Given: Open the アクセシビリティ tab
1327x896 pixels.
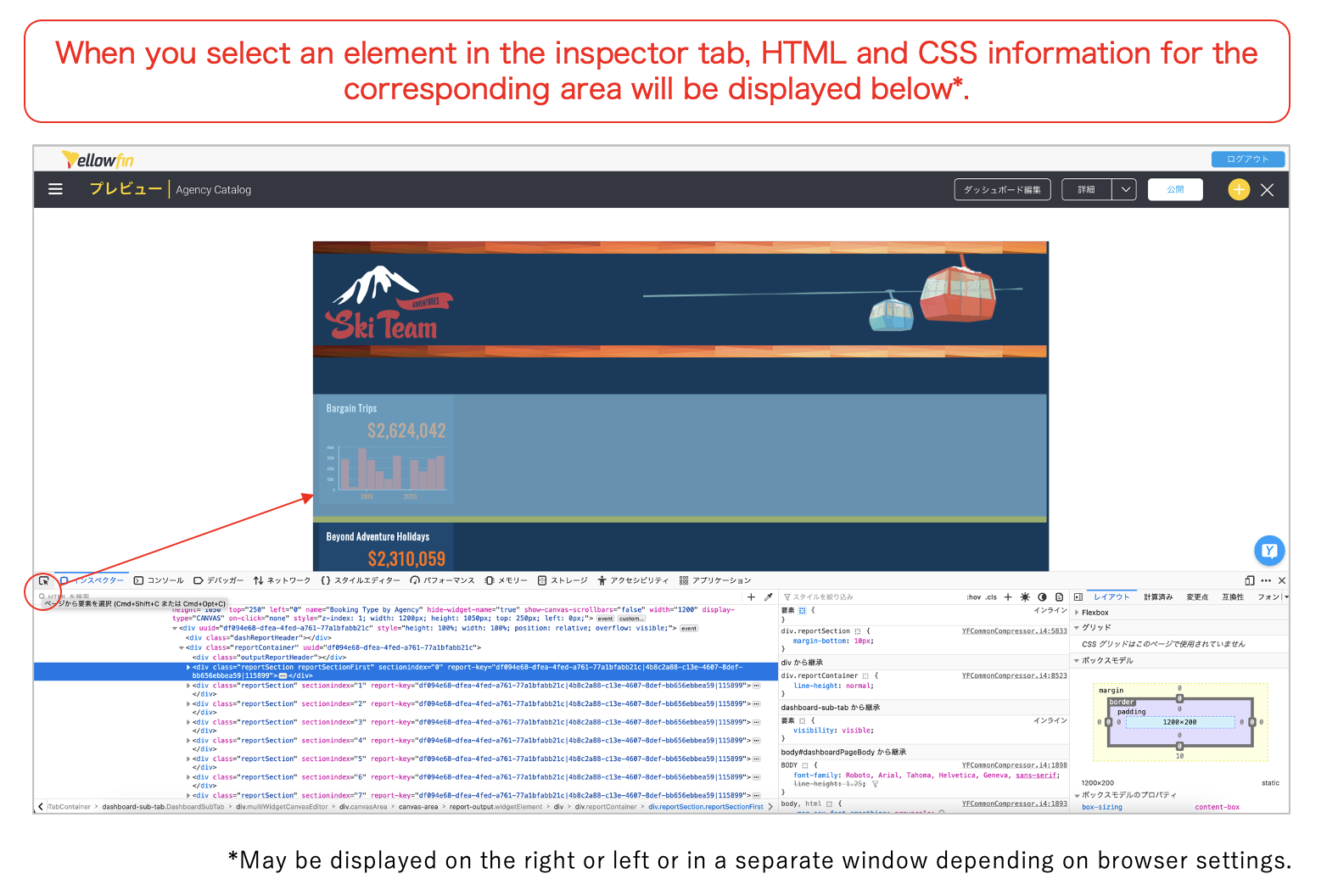Looking at the screenshot, I should click(633, 581).
